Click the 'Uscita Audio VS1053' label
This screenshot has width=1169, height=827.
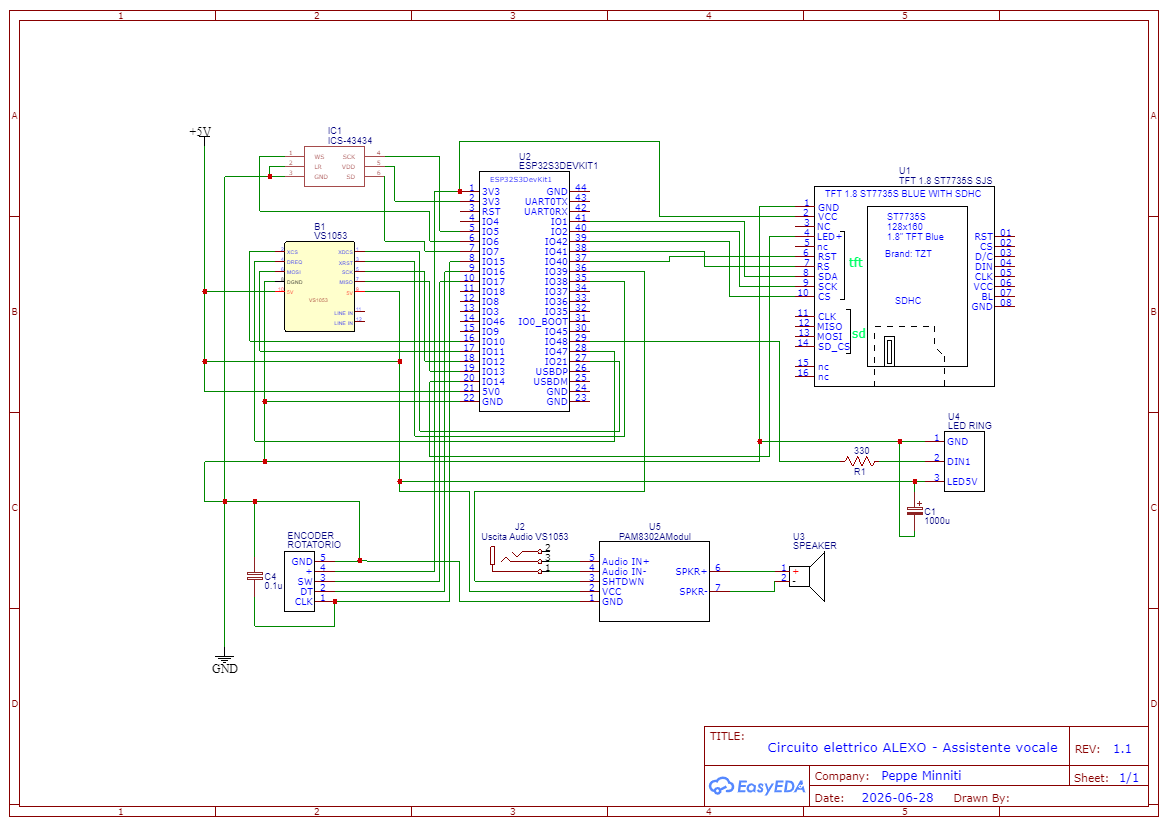click(x=525, y=536)
